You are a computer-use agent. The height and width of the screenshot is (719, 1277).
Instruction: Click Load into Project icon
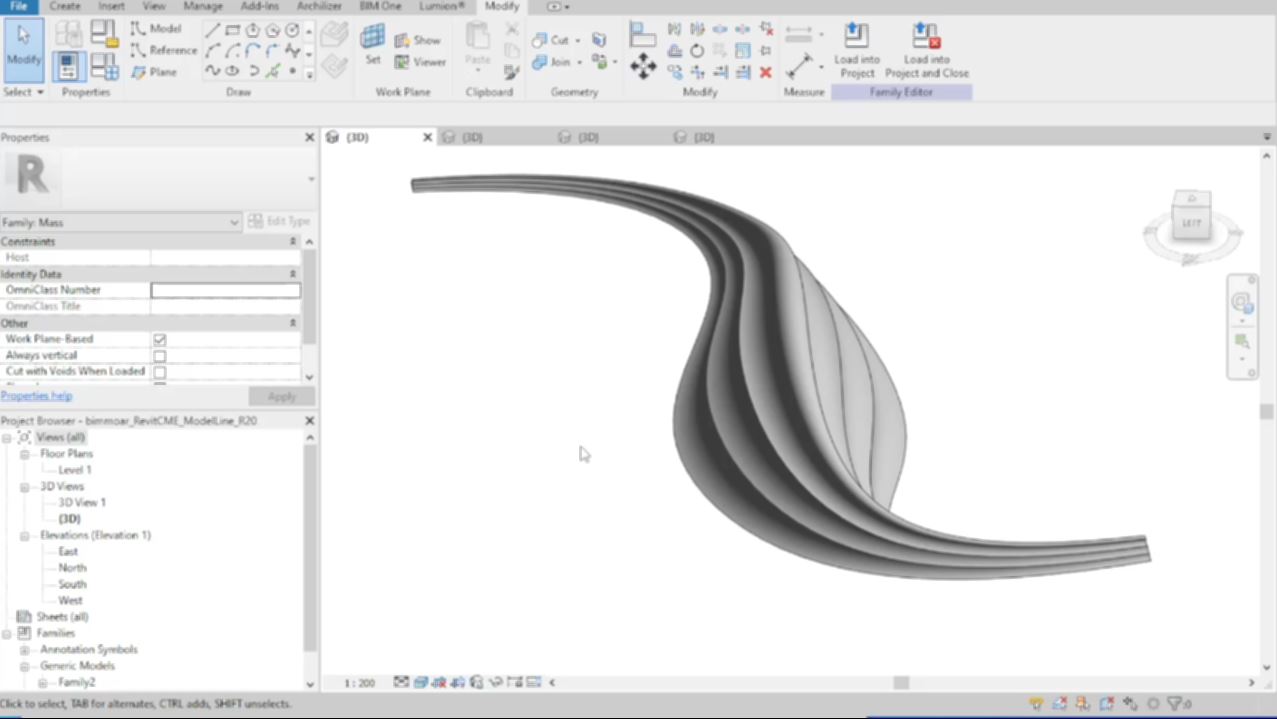click(x=856, y=49)
